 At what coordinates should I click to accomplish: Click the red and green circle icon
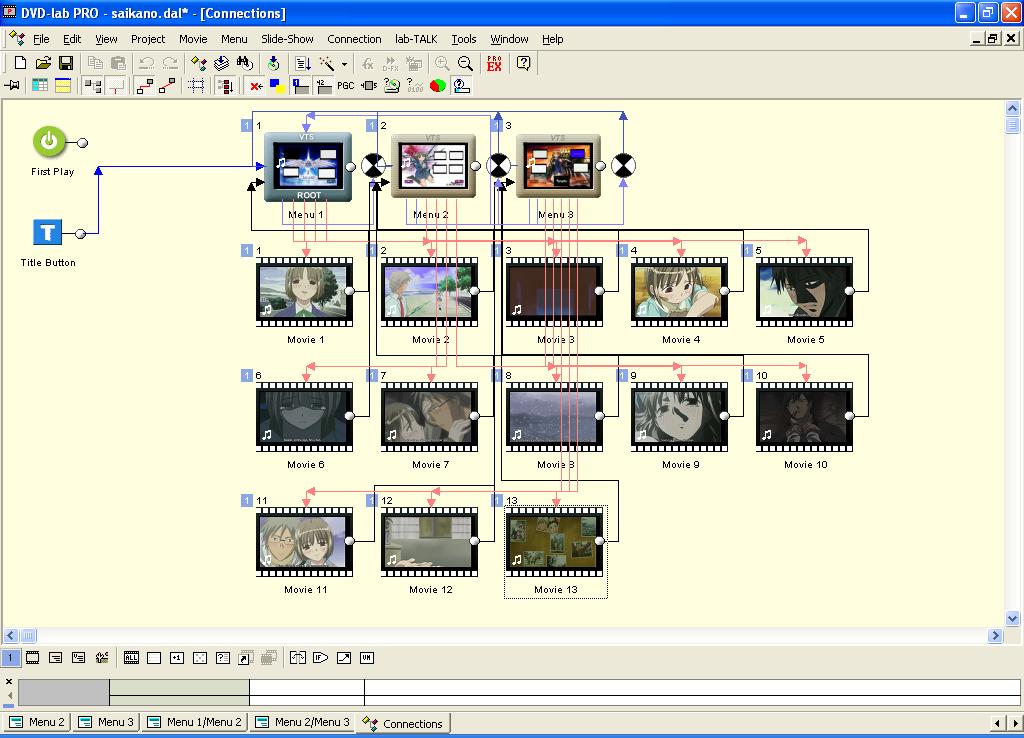pos(438,86)
